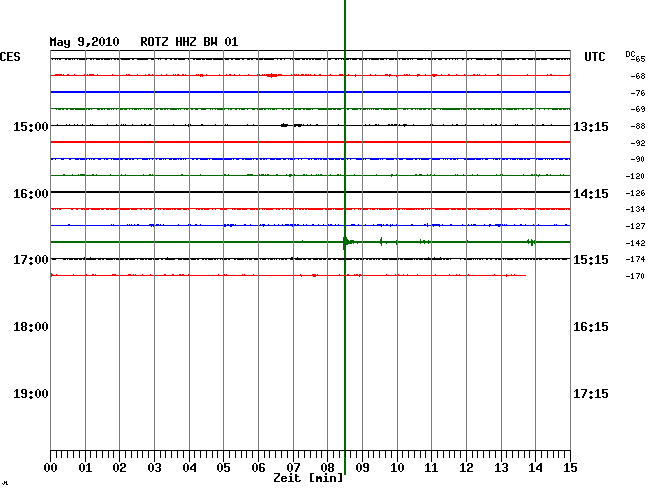Click the DC offset value -120

click(x=635, y=177)
